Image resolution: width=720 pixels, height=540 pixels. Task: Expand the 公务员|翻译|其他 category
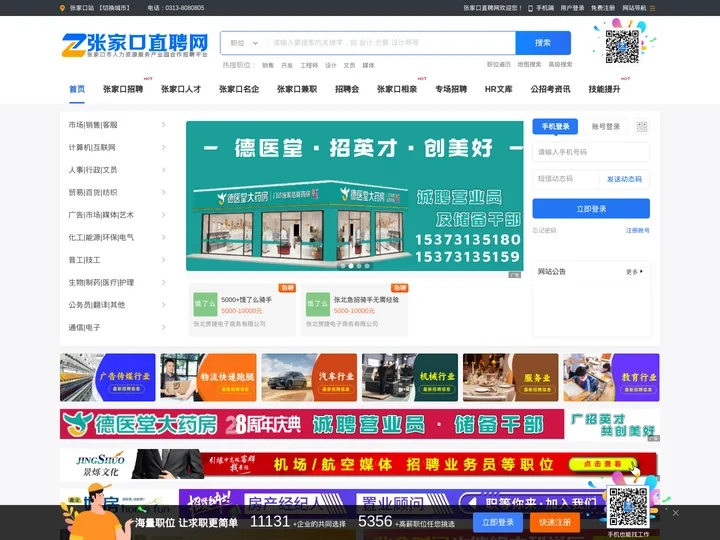point(117,305)
